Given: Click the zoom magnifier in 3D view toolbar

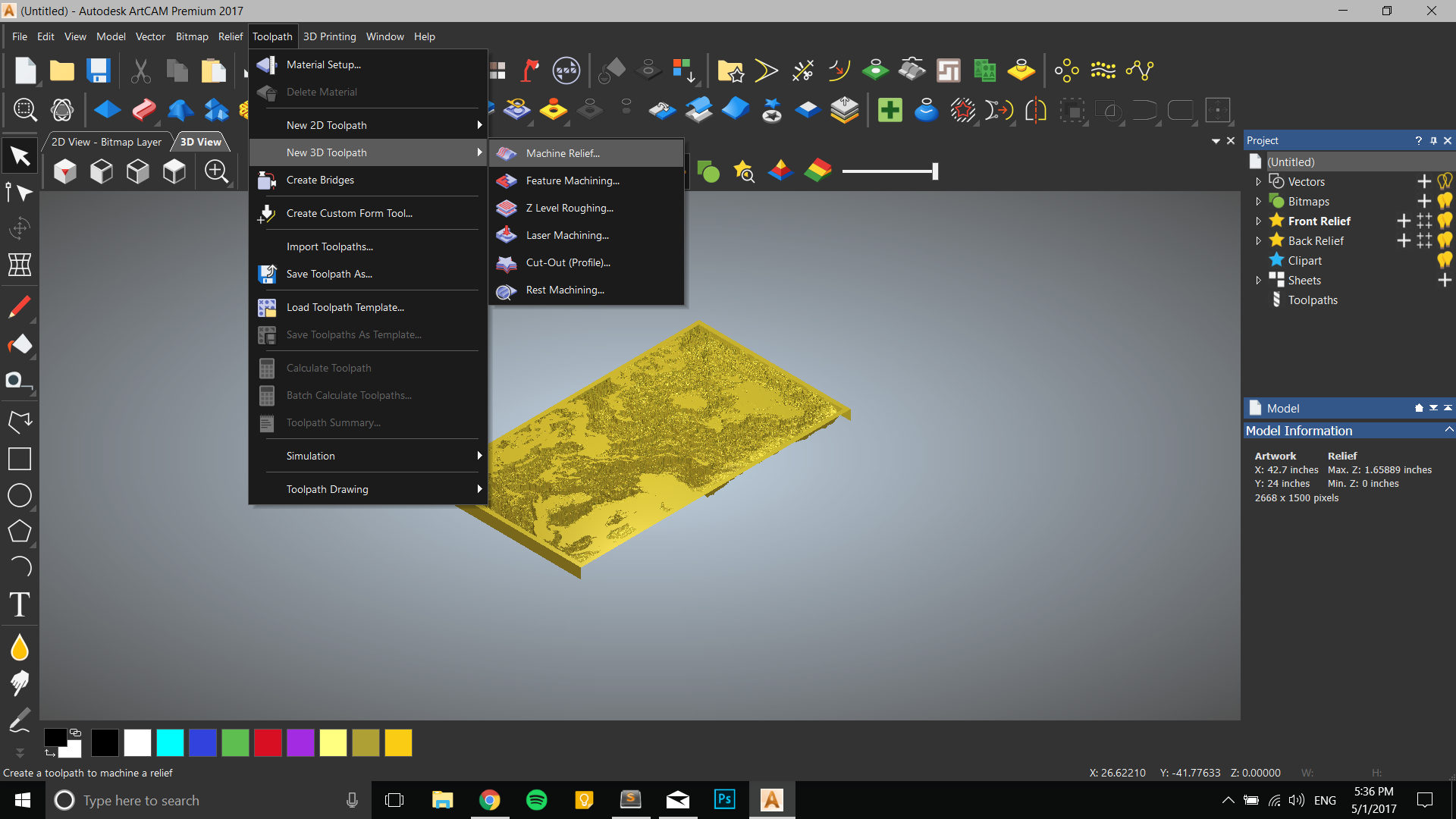Looking at the screenshot, I should coord(217,171).
